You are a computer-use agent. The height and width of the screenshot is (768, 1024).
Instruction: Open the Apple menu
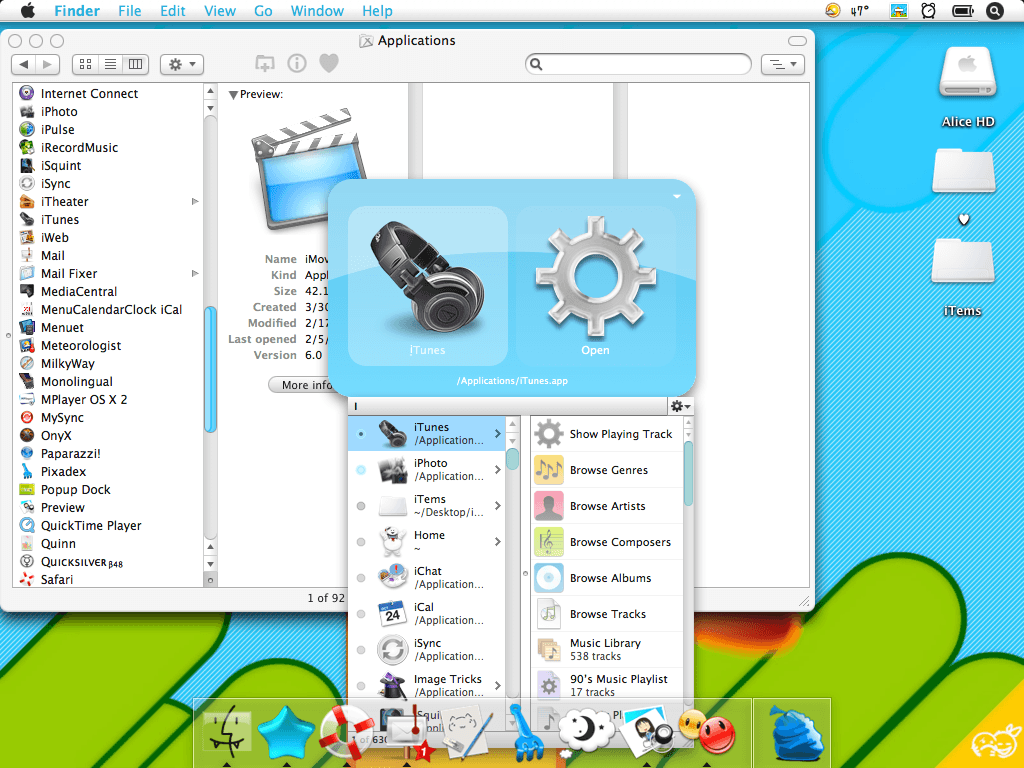(29, 10)
